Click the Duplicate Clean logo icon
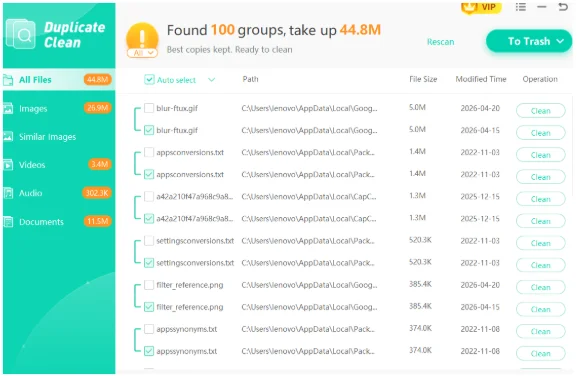The image size is (588, 376). (21, 34)
